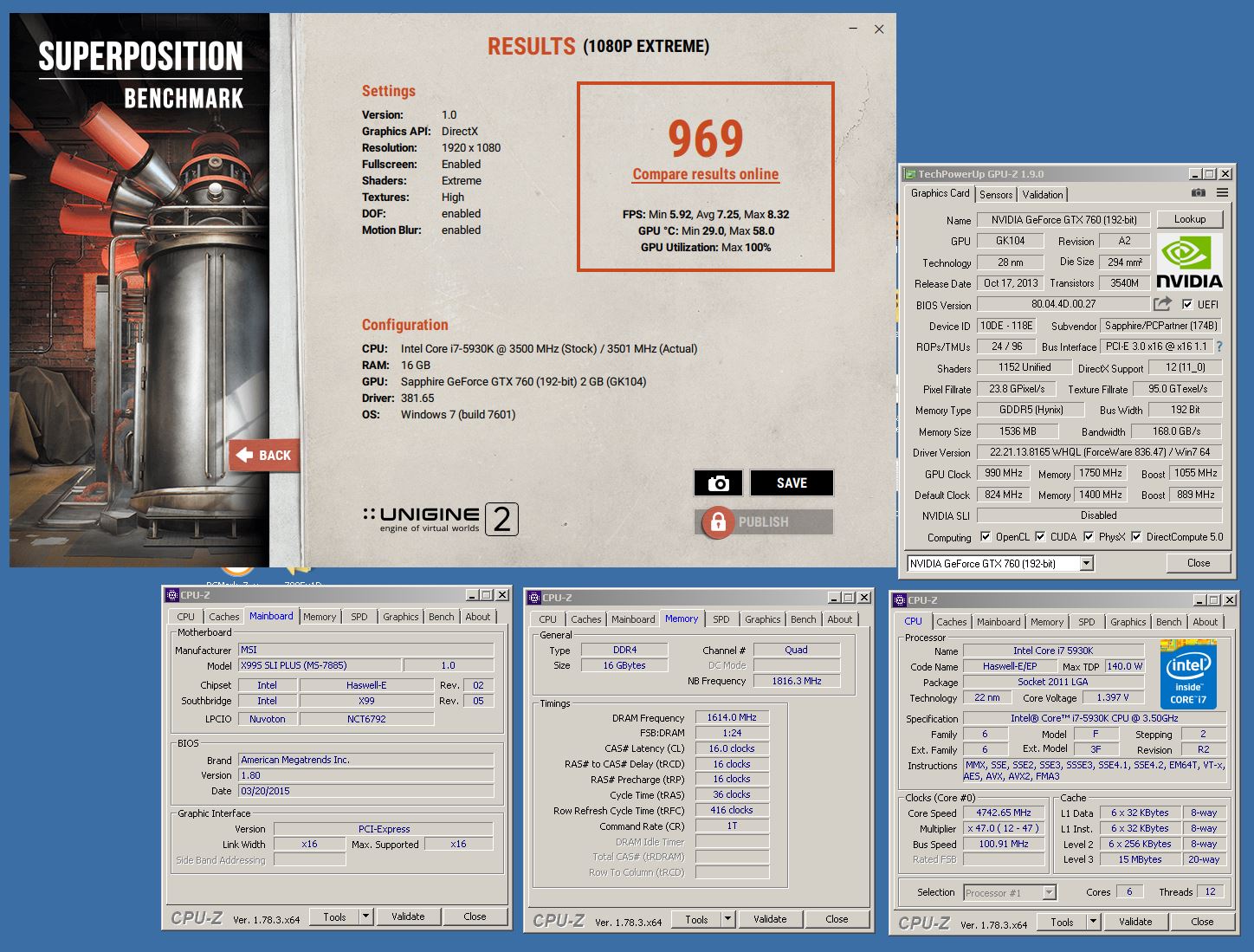Open Tools dropdown arrow in CPU tab CPU-Z window

(1093, 922)
